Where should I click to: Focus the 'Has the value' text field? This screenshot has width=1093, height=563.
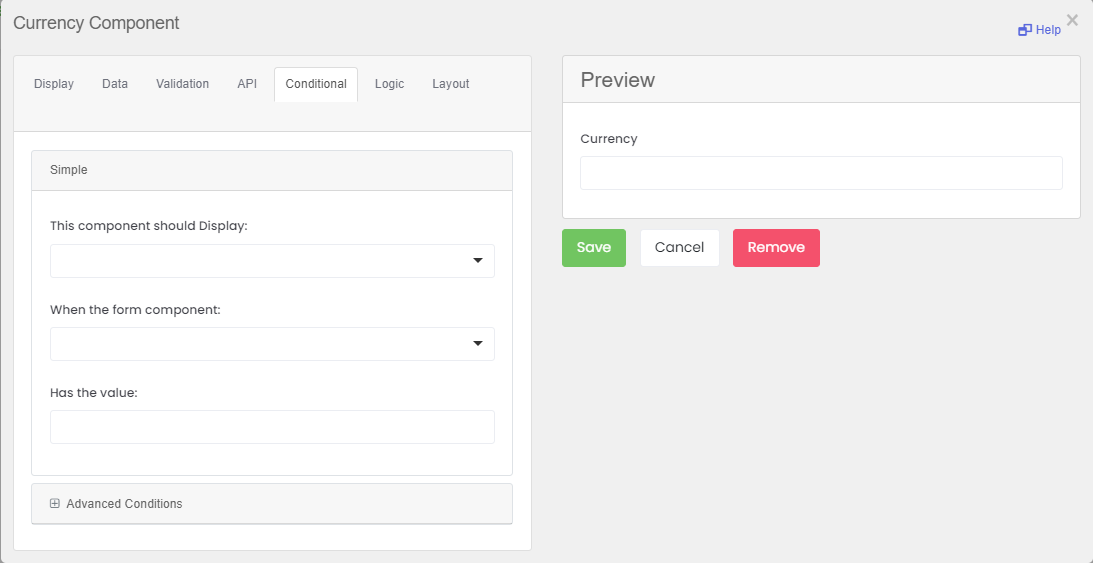click(x=273, y=426)
